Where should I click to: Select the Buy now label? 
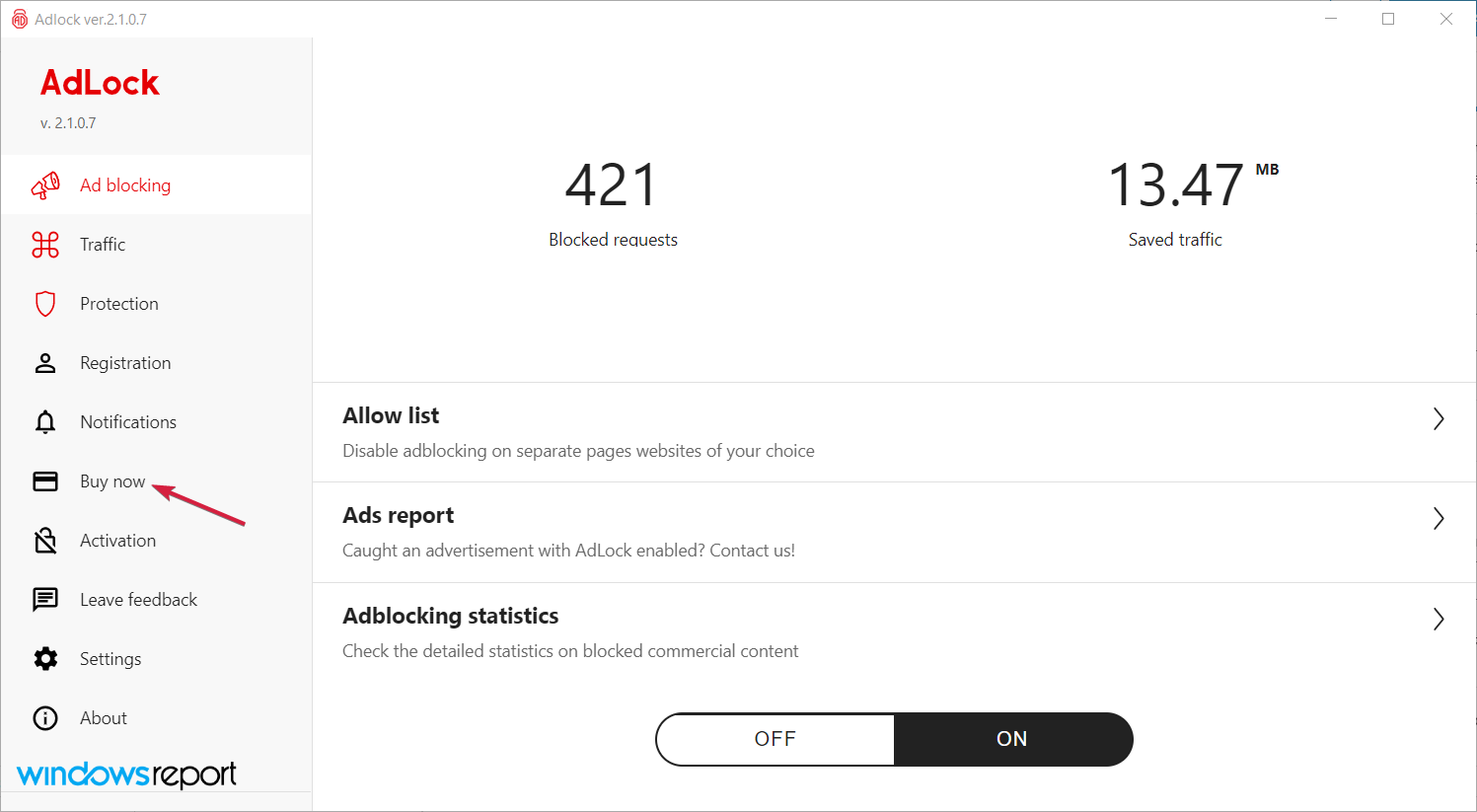[112, 481]
